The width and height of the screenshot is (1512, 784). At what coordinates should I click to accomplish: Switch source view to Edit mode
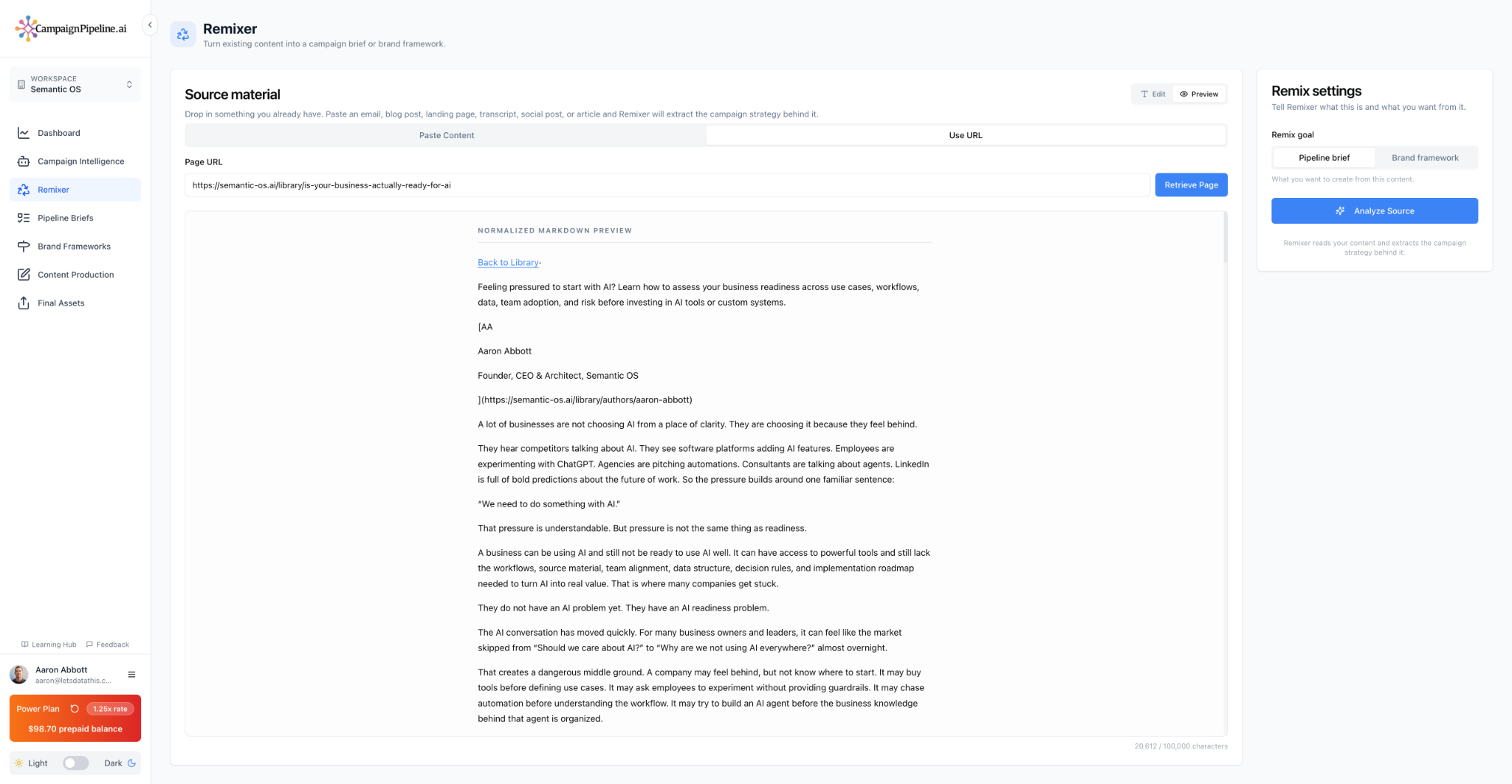coord(1153,94)
